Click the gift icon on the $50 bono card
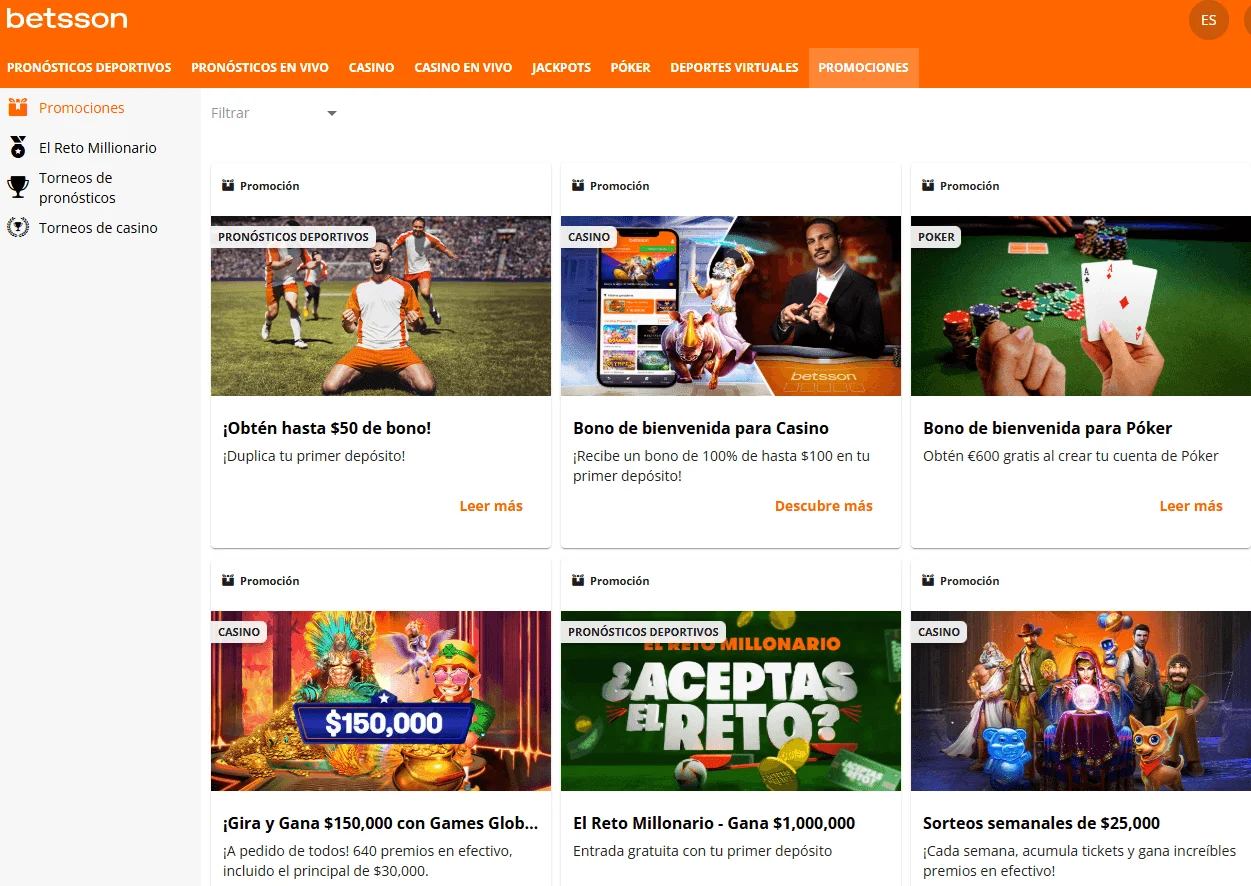Image resolution: width=1251 pixels, height=886 pixels. click(x=228, y=185)
